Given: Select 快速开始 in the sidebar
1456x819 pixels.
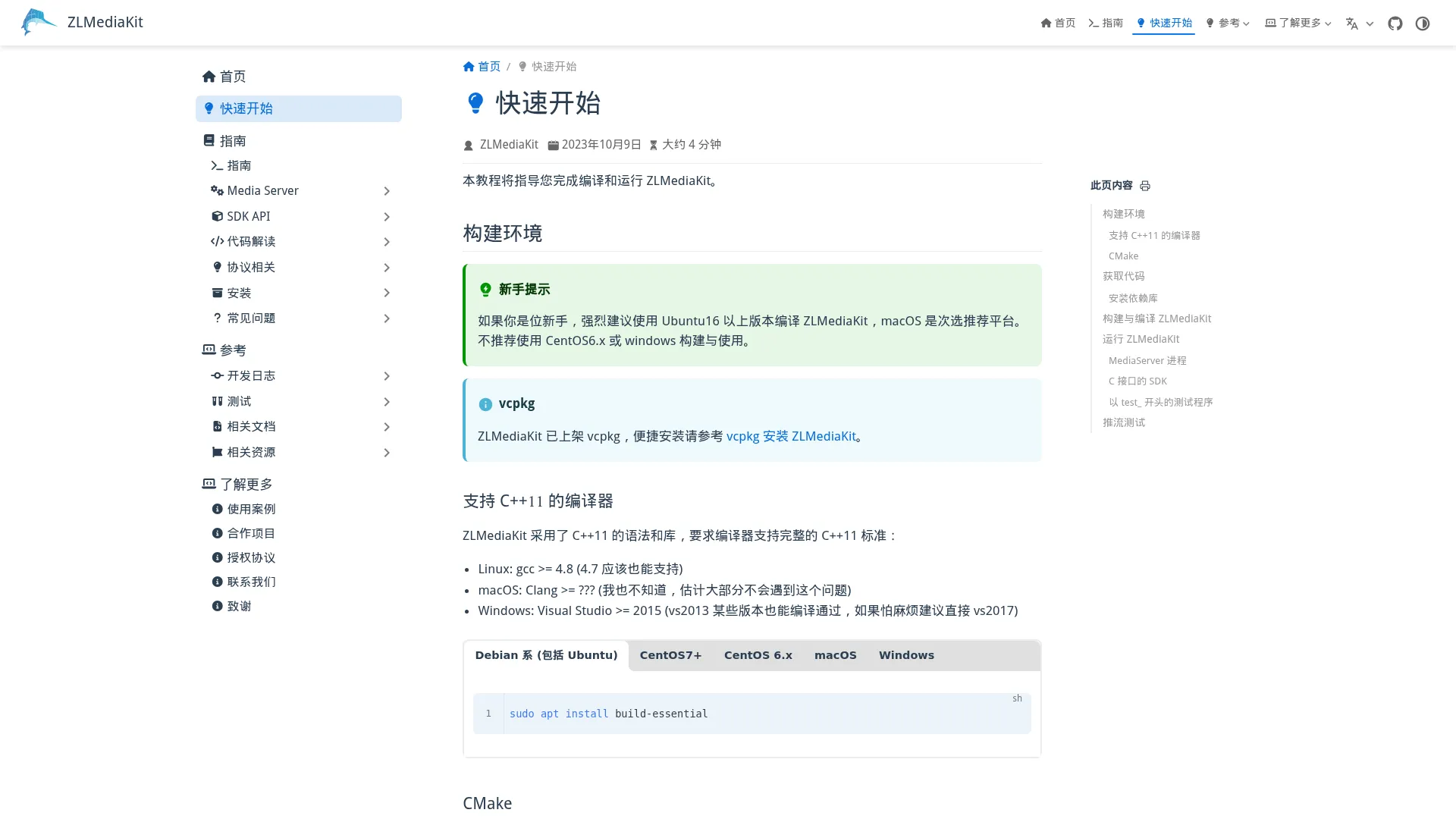Looking at the screenshot, I should click(x=299, y=108).
